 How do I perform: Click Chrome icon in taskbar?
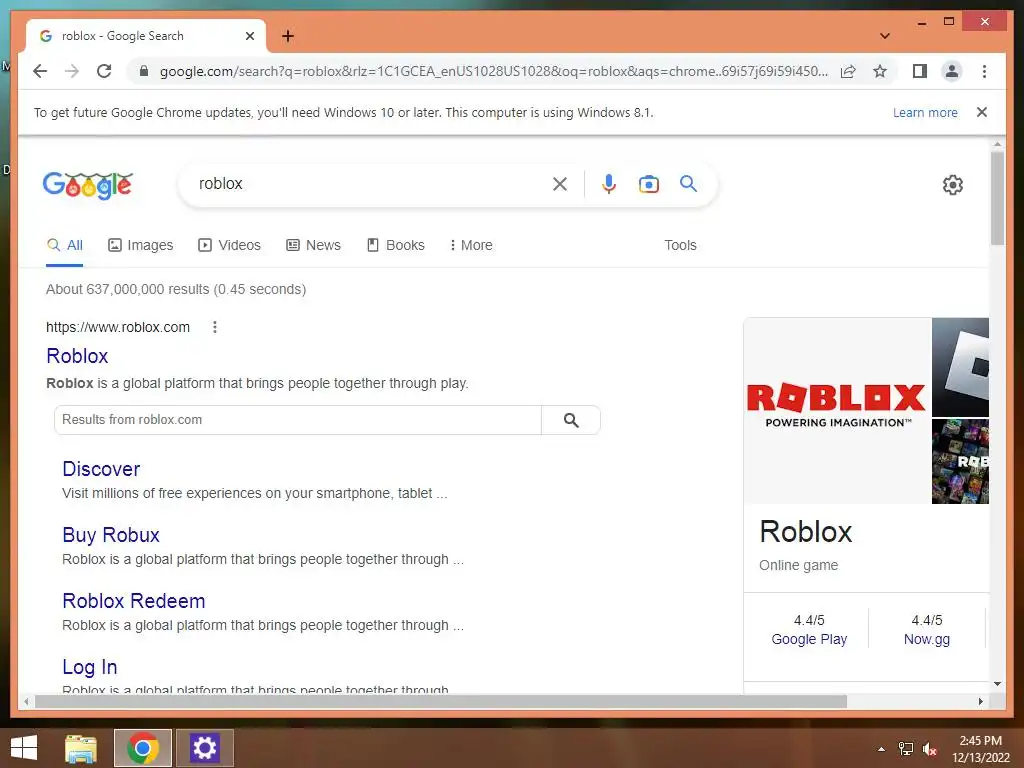143,748
